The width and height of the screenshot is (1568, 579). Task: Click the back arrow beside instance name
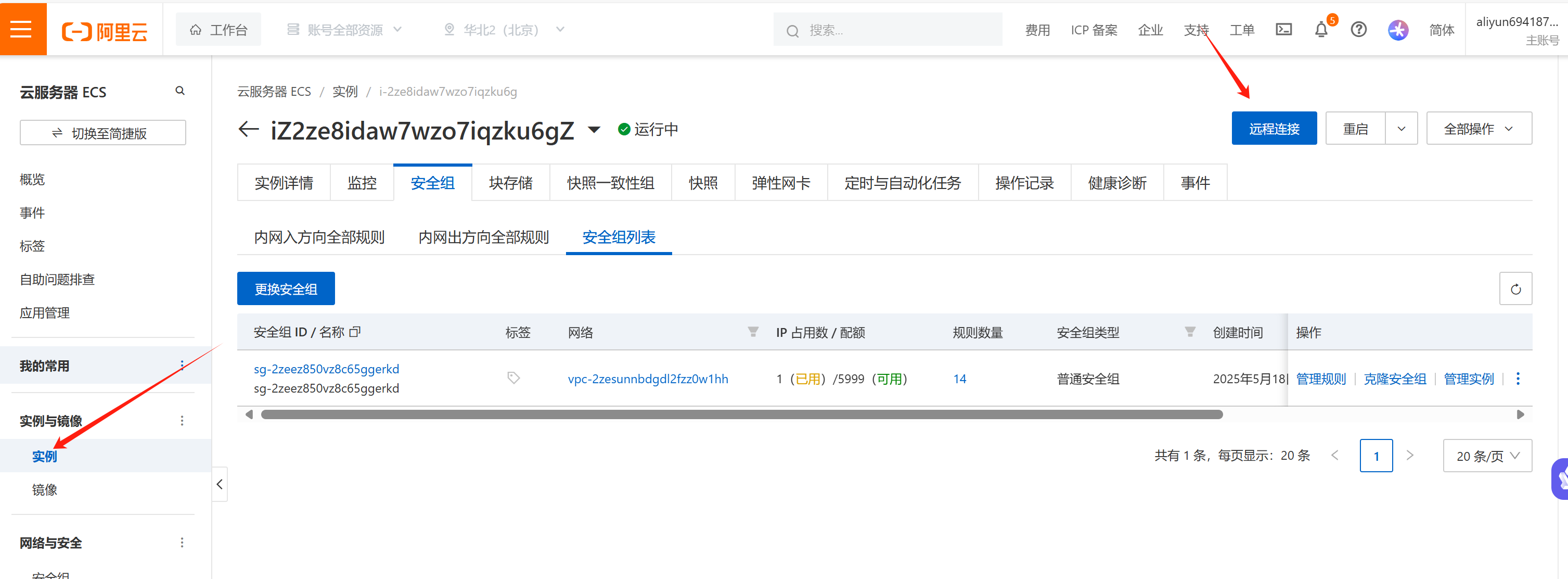pyautogui.click(x=248, y=129)
